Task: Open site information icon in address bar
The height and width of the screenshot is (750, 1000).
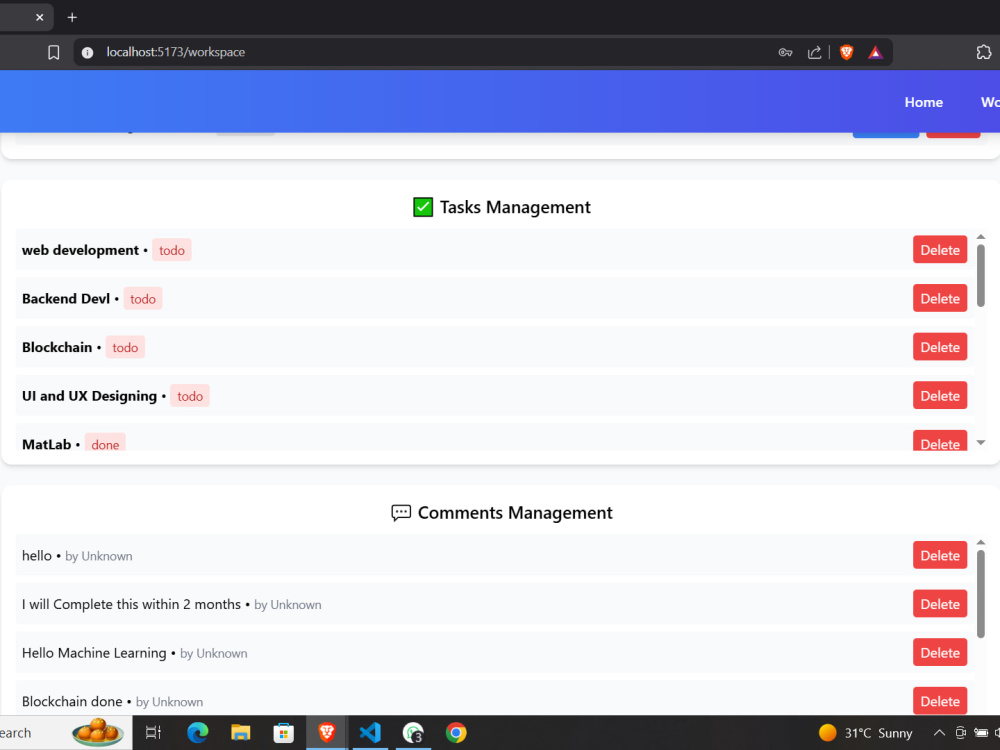Action: tap(87, 52)
